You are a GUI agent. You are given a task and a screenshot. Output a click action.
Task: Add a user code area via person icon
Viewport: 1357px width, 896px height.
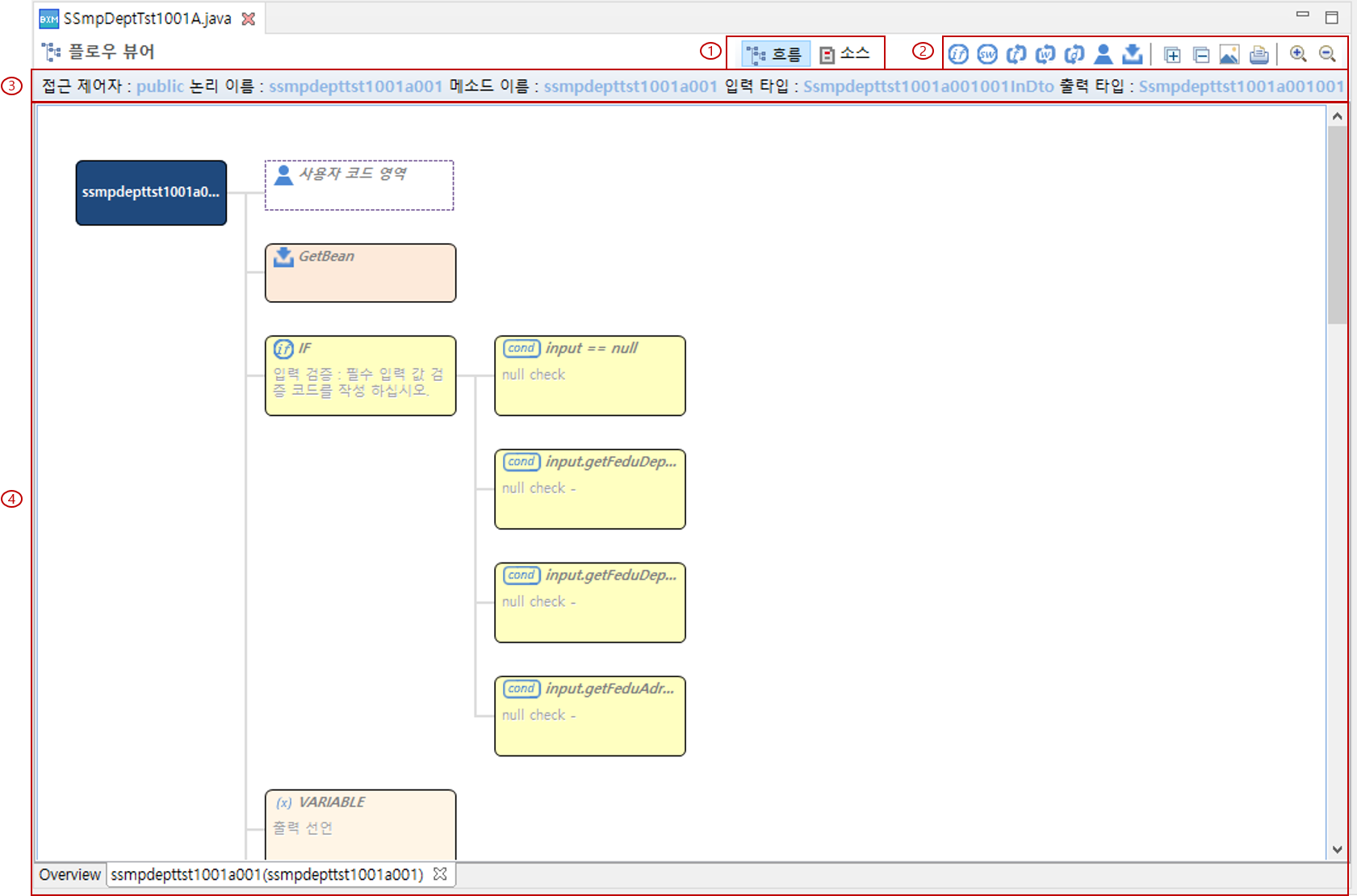(1104, 54)
